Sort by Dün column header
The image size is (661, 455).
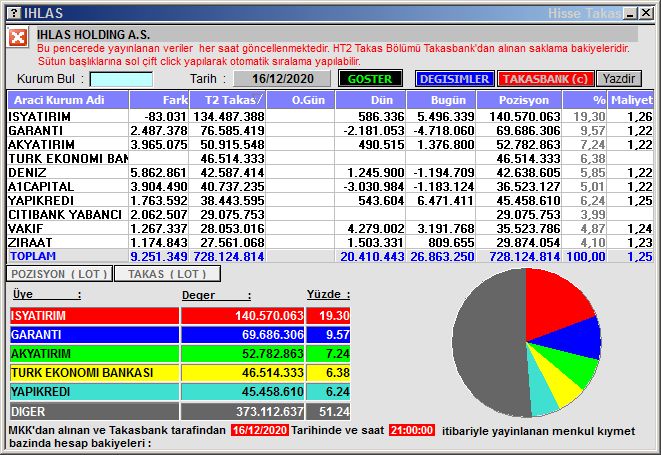coord(371,100)
